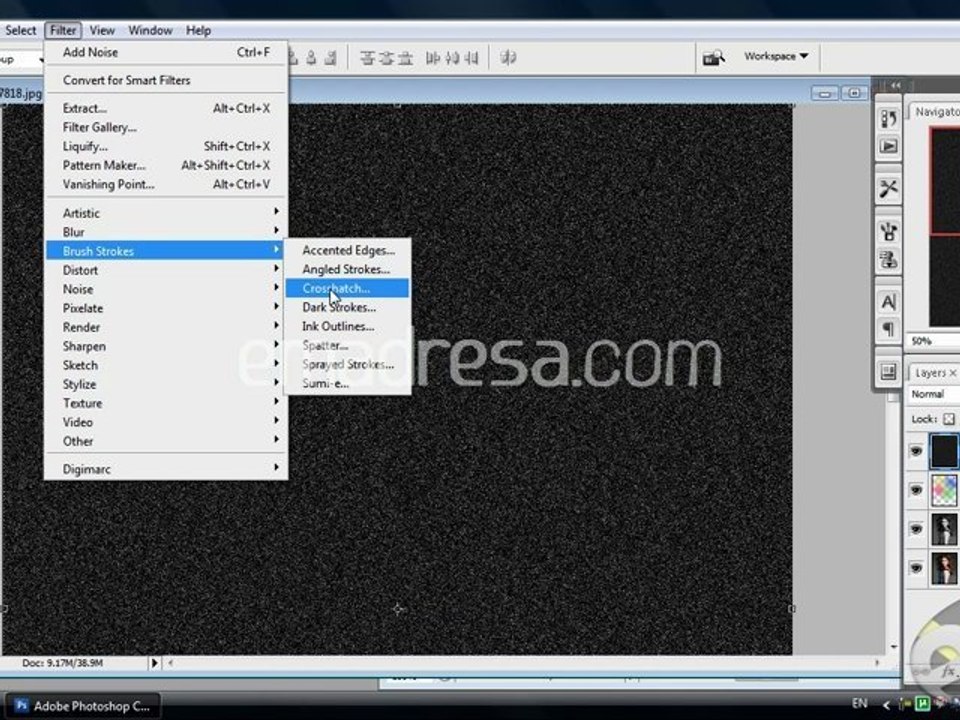Open the Layer Comps icon in the dock
This screenshot has height=720, width=960.
click(x=888, y=372)
